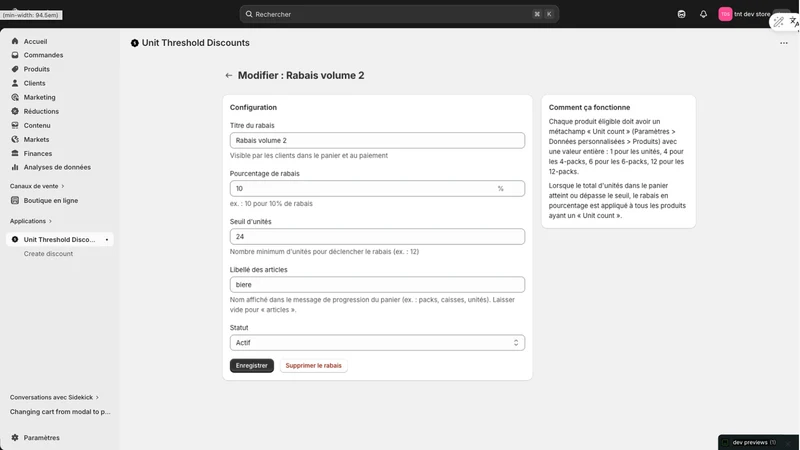Click the Commandes inbox icon

pyautogui.click(x=15, y=55)
